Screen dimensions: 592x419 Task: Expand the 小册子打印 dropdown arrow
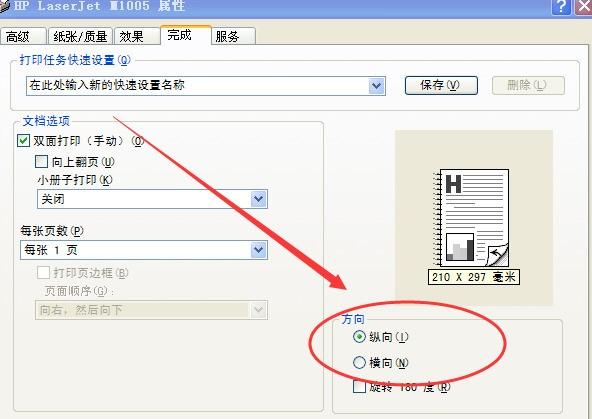pyautogui.click(x=259, y=199)
